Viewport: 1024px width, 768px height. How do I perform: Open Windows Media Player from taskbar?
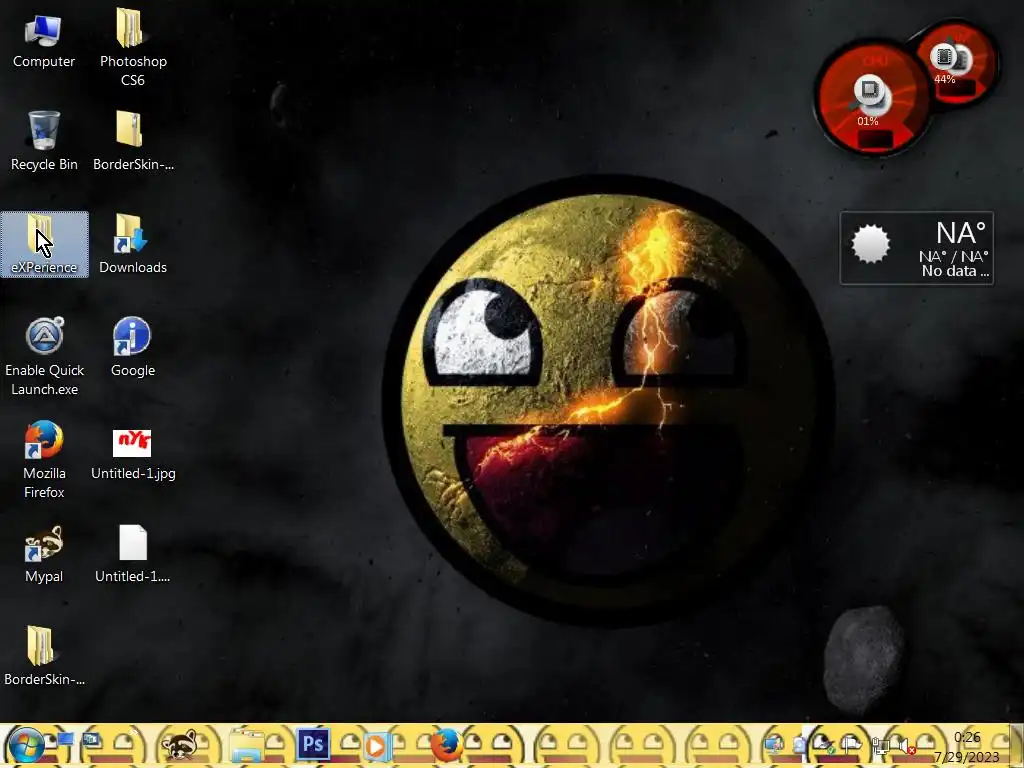pyautogui.click(x=377, y=745)
